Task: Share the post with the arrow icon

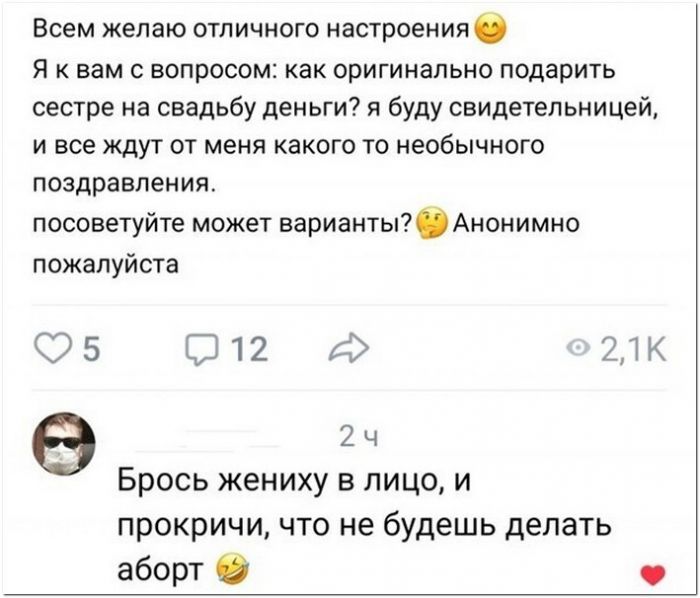Action: pyautogui.click(x=349, y=348)
